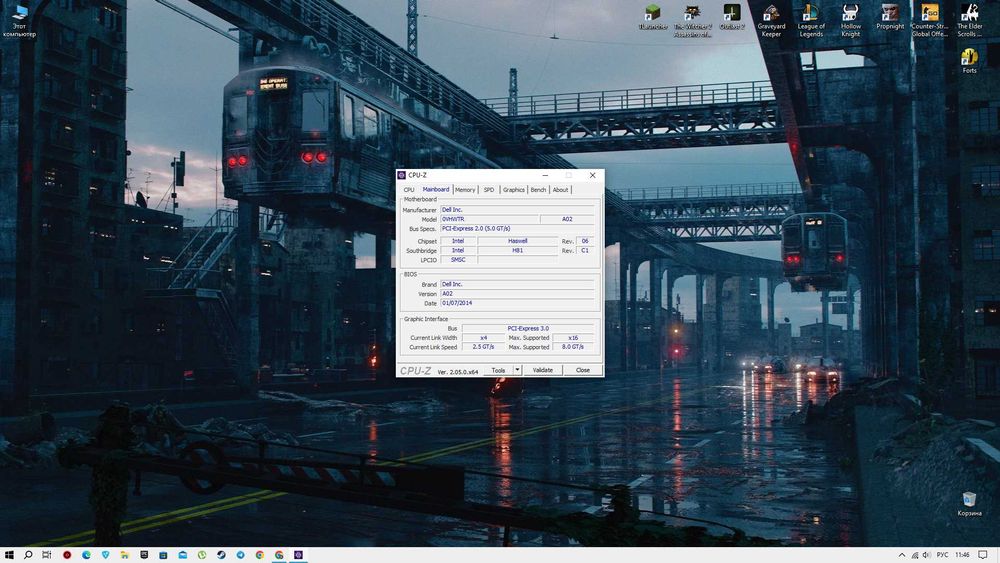1000x563 pixels.
Task: Open the League of Legends shortcut
Action: click(x=811, y=20)
